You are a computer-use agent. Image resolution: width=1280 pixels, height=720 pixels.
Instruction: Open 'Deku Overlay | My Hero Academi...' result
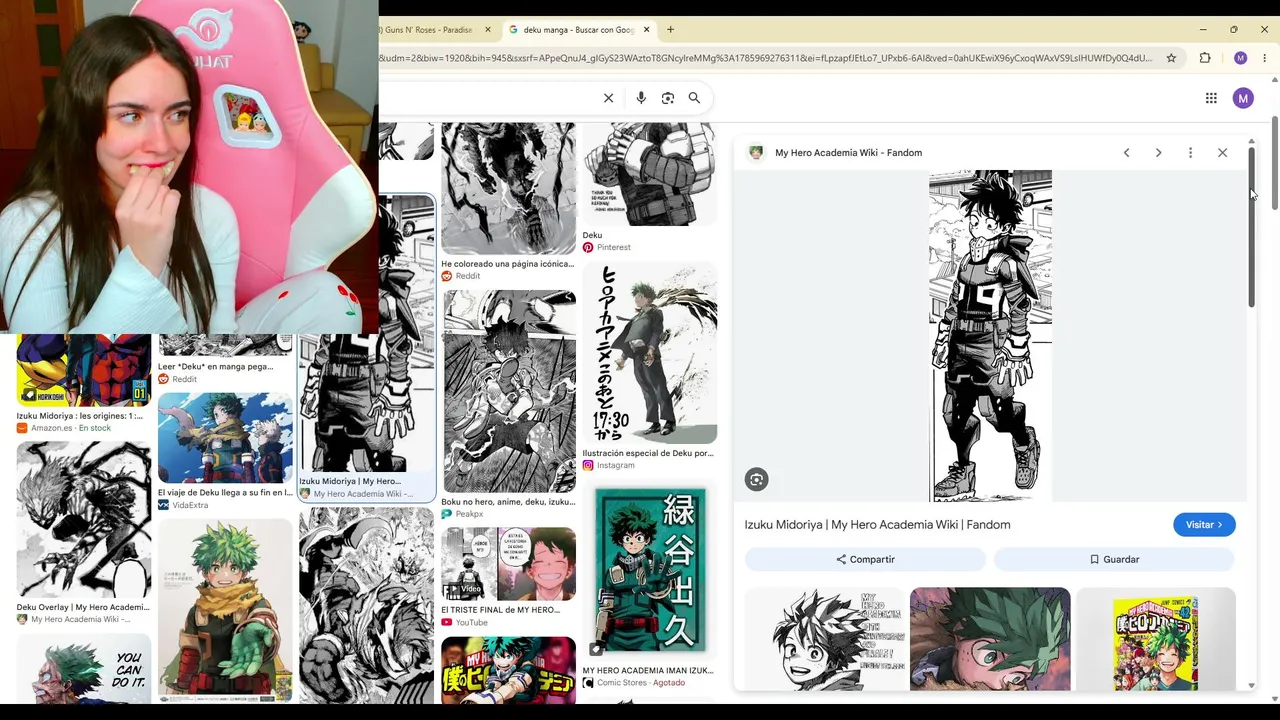point(83,607)
